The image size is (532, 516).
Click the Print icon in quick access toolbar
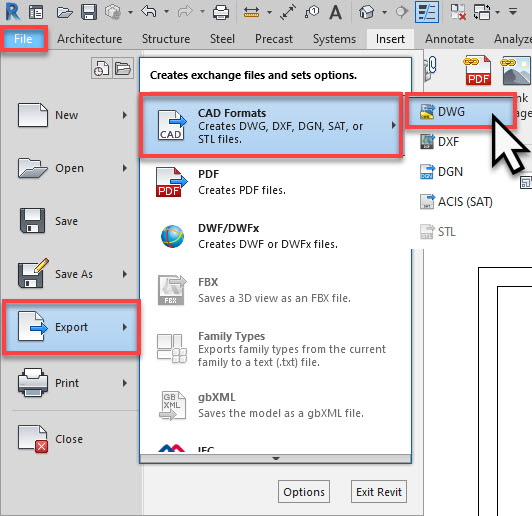(221, 13)
